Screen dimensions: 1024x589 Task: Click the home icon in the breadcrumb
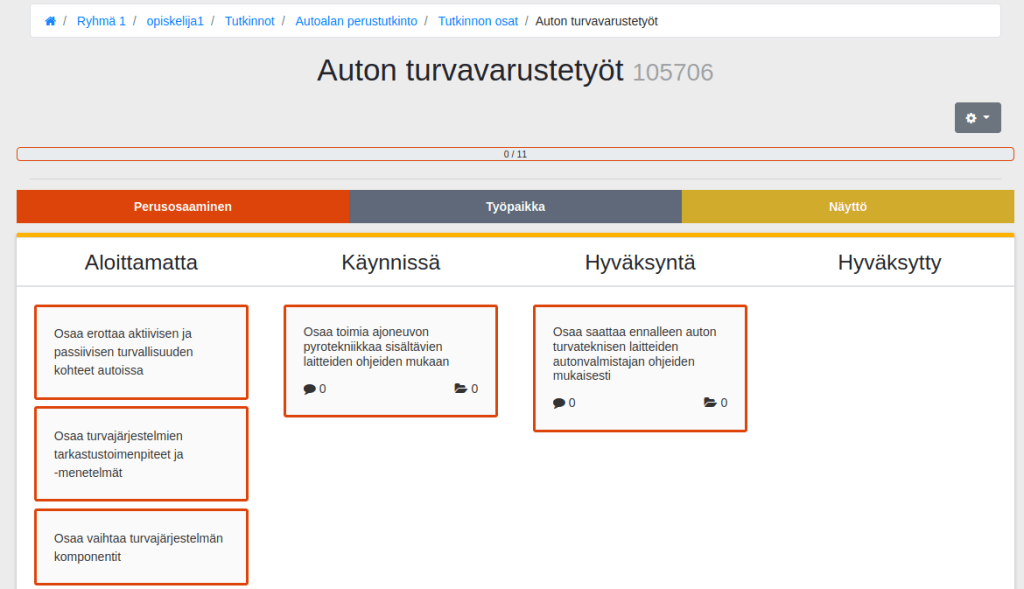49,20
